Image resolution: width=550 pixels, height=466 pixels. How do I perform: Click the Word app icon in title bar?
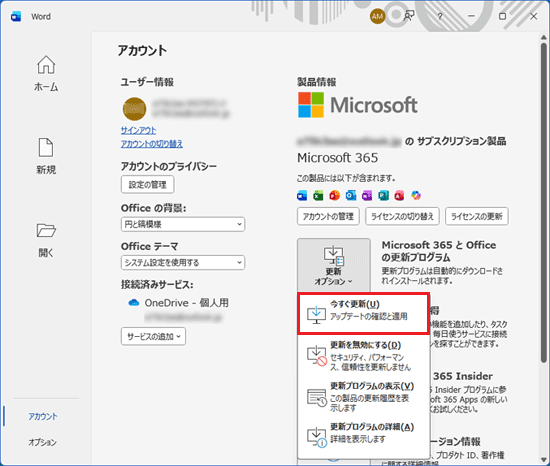coord(16,16)
